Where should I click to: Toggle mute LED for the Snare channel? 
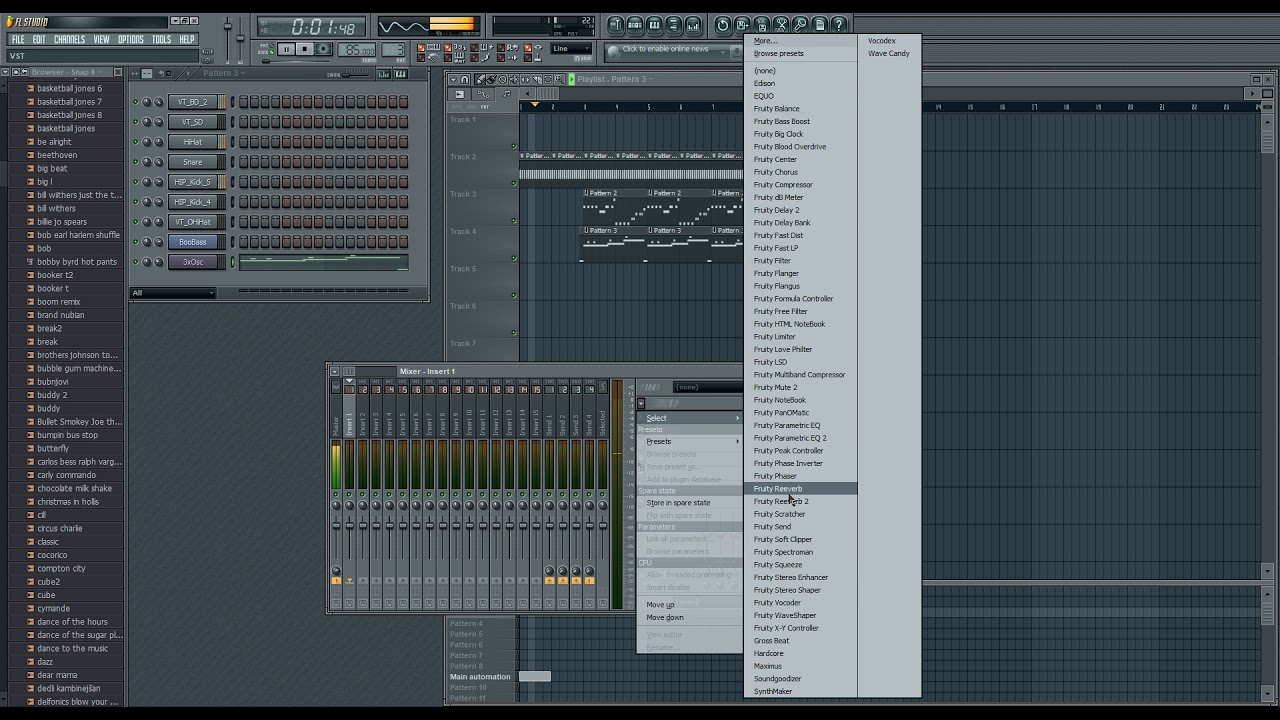coord(136,162)
